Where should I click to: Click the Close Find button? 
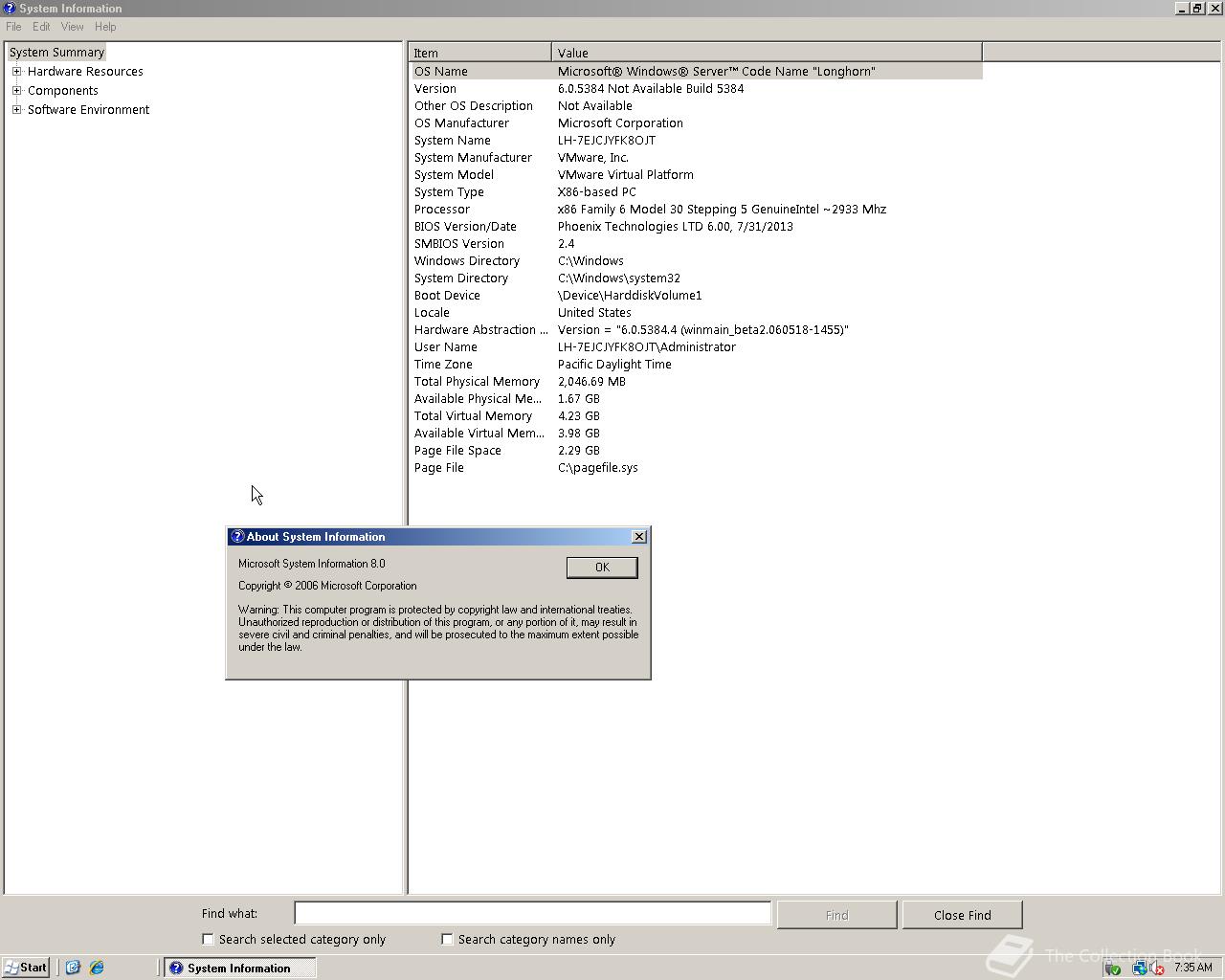tap(962, 915)
